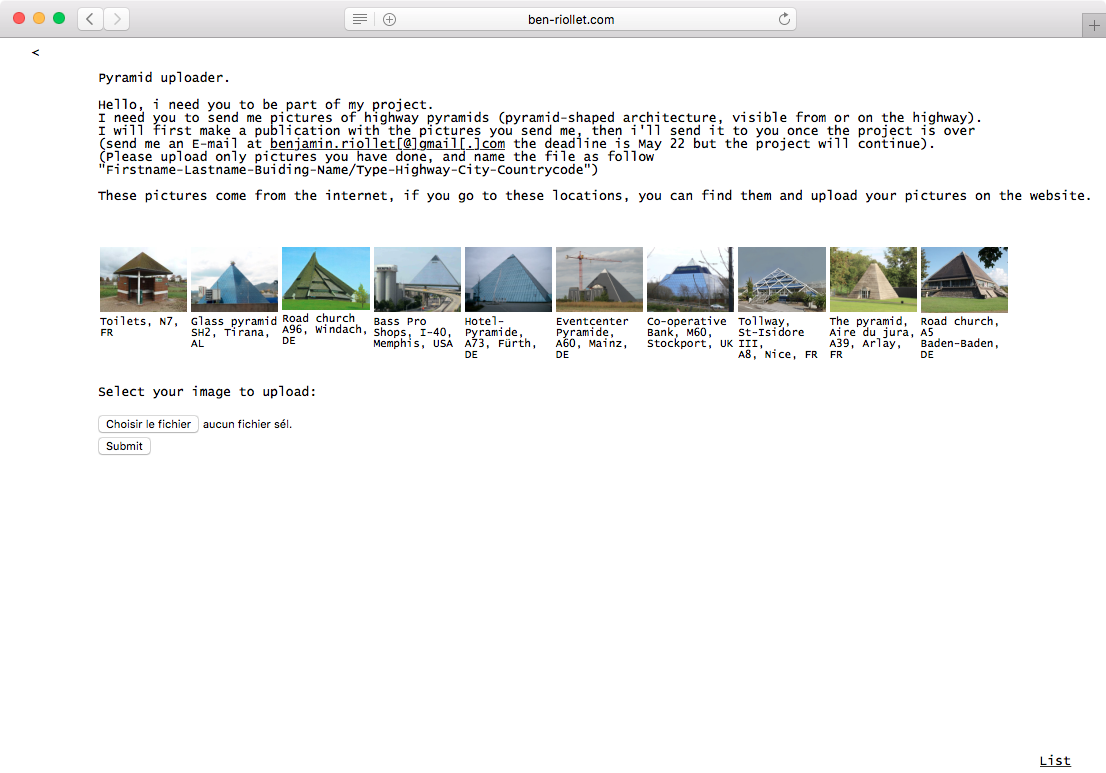The image size is (1106, 773).
Task: Click the Road church Windach image
Action: click(x=326, y=278)
